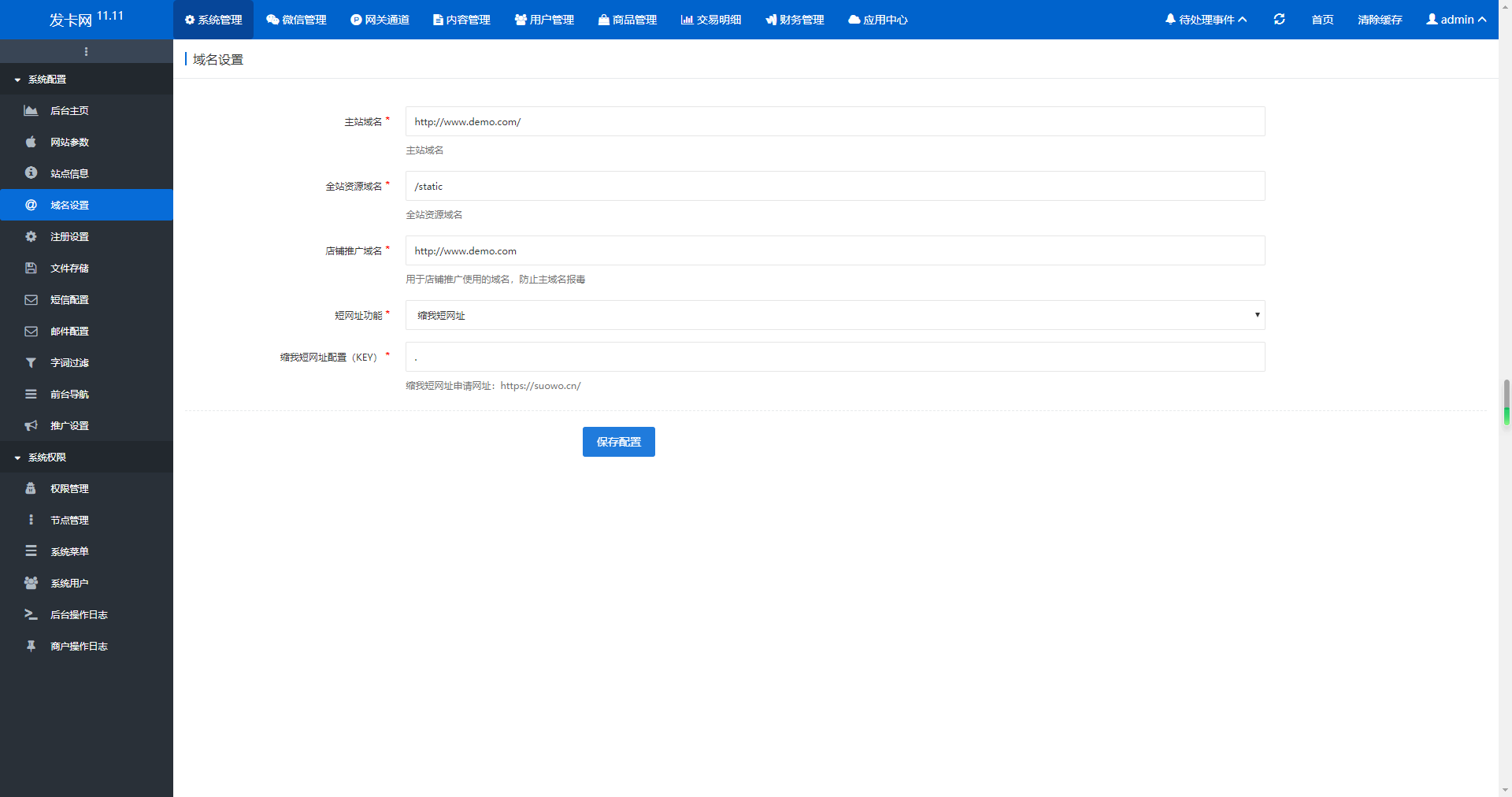This screenshot has height=797, width=1512.
Task: Open the 用户管理 top menu
Action: [x=544, y=20]
